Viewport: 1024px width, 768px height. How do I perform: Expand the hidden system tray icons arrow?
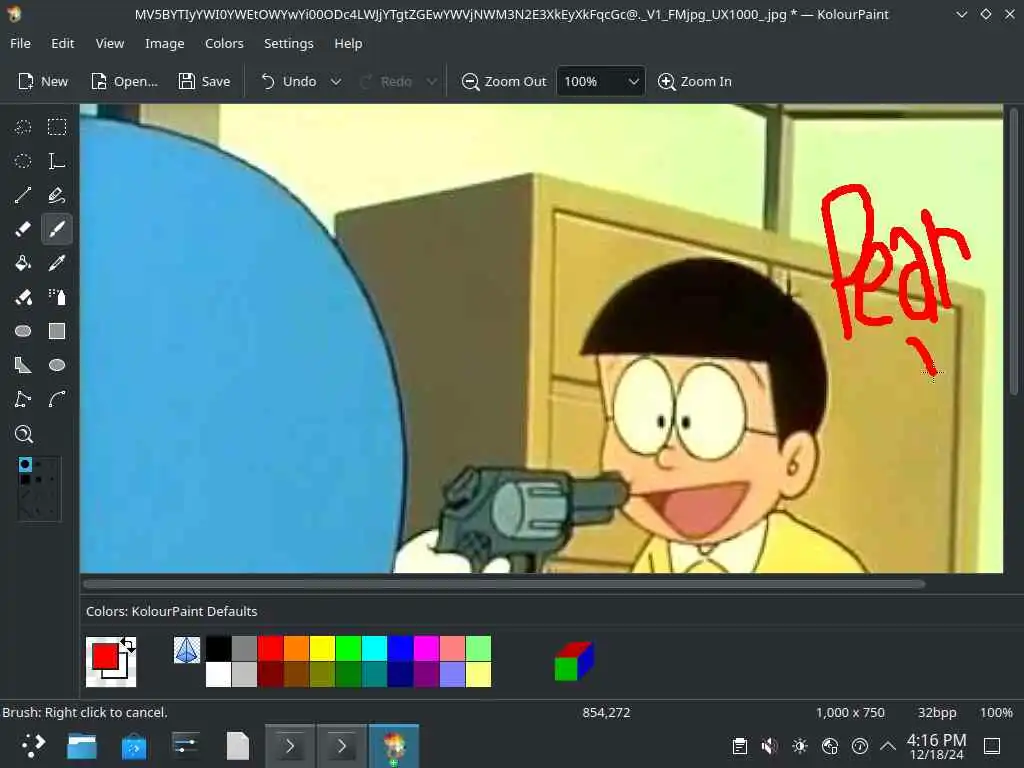(888, 746)
